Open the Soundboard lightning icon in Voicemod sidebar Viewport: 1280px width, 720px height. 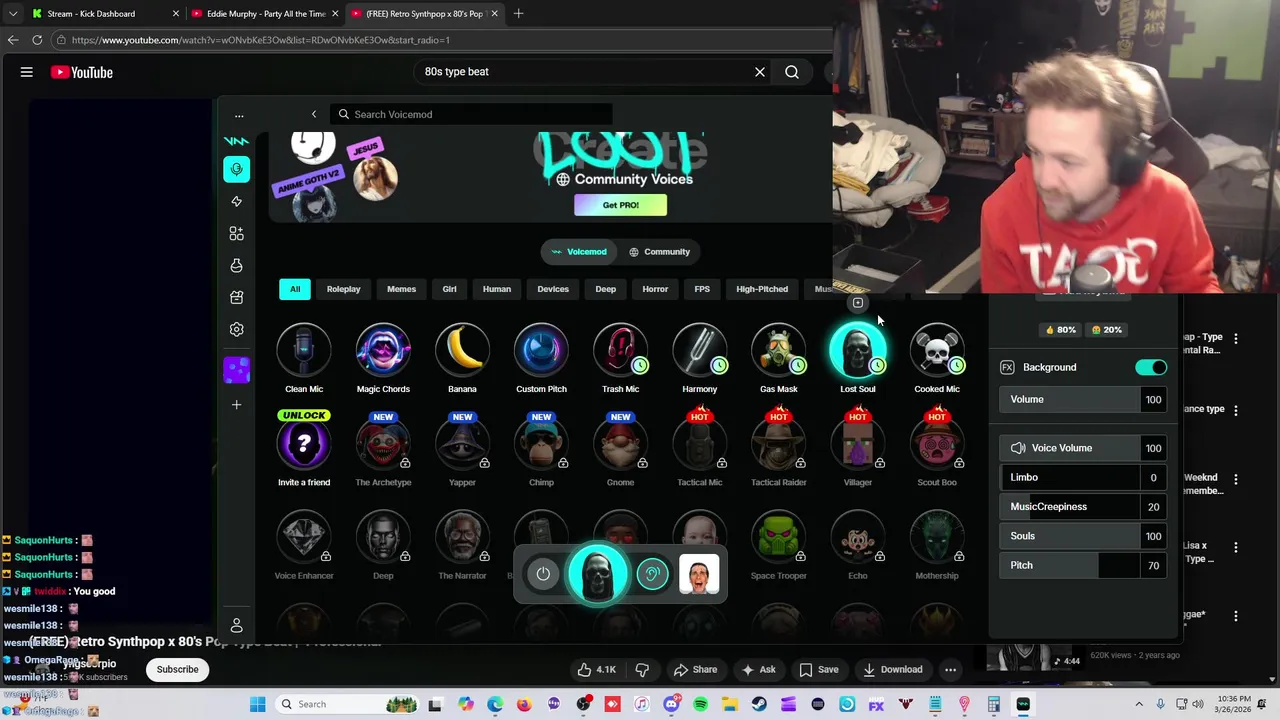point(237,201)
